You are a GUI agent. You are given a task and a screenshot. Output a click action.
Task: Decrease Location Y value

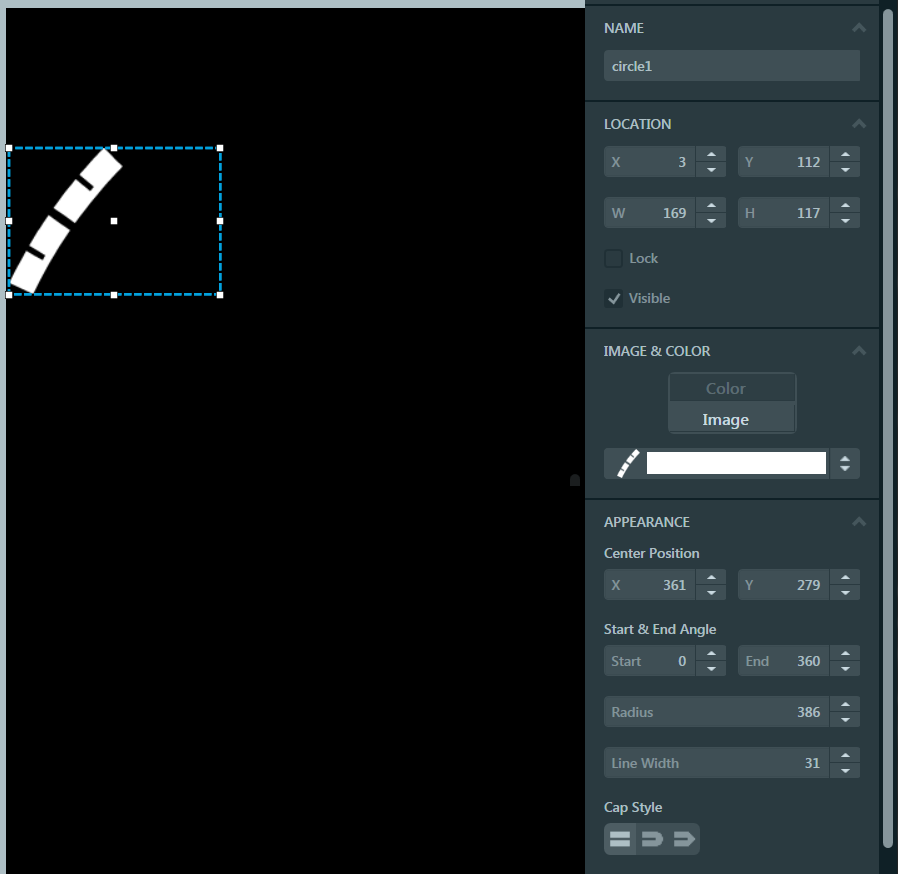tap(845, 170)
